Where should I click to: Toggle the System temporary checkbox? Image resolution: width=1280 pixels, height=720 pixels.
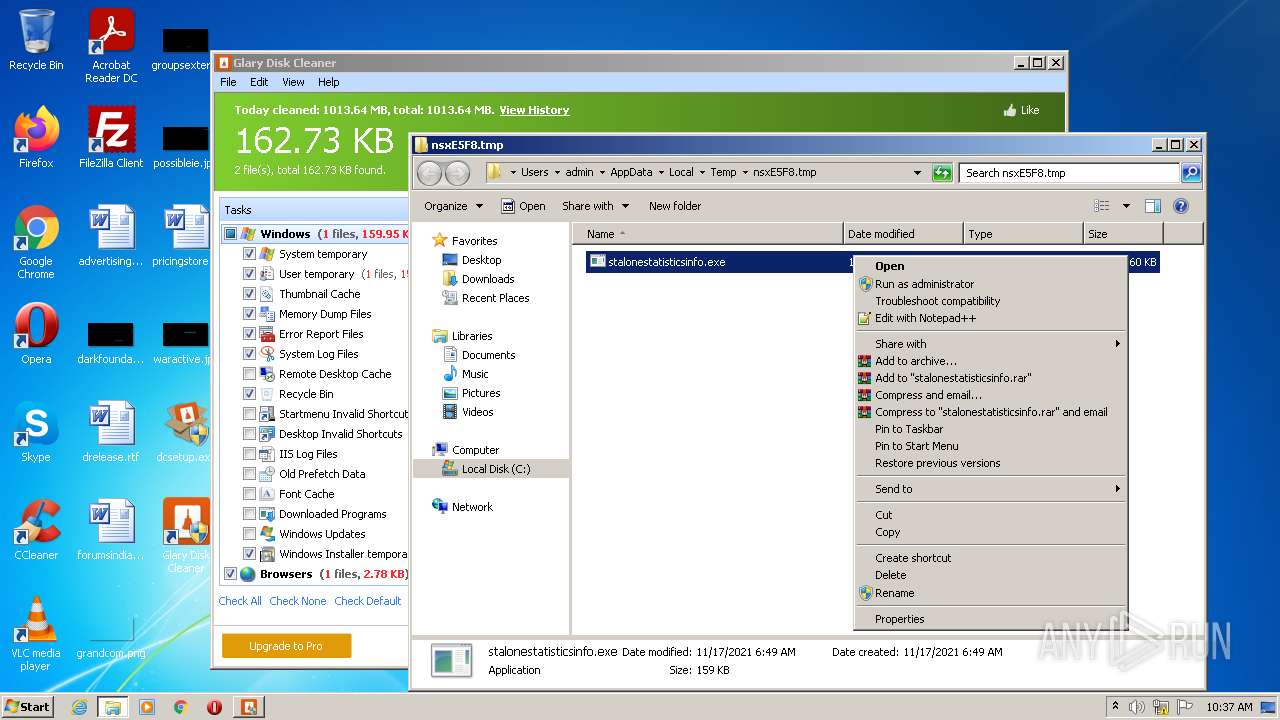(249, 254)
